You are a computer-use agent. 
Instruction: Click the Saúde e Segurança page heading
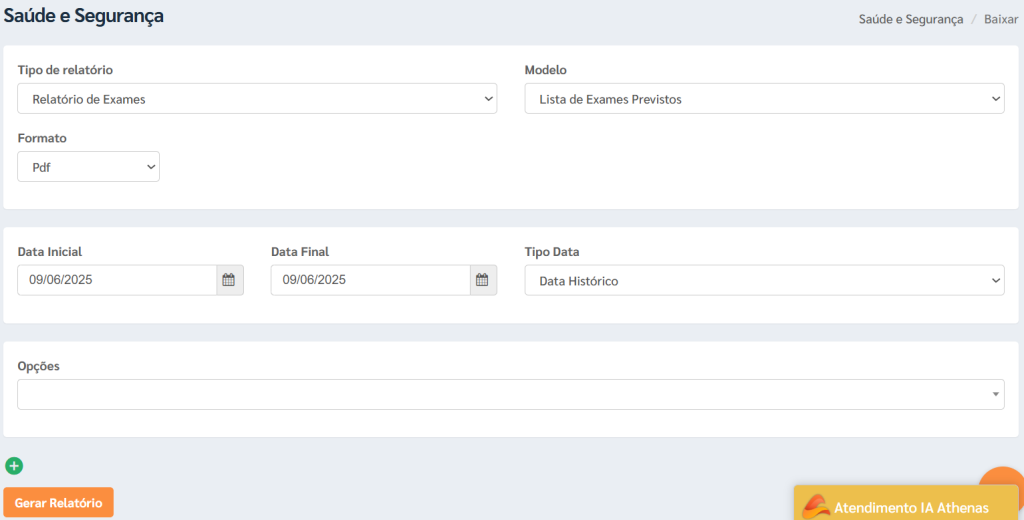[x=84, y=16]
